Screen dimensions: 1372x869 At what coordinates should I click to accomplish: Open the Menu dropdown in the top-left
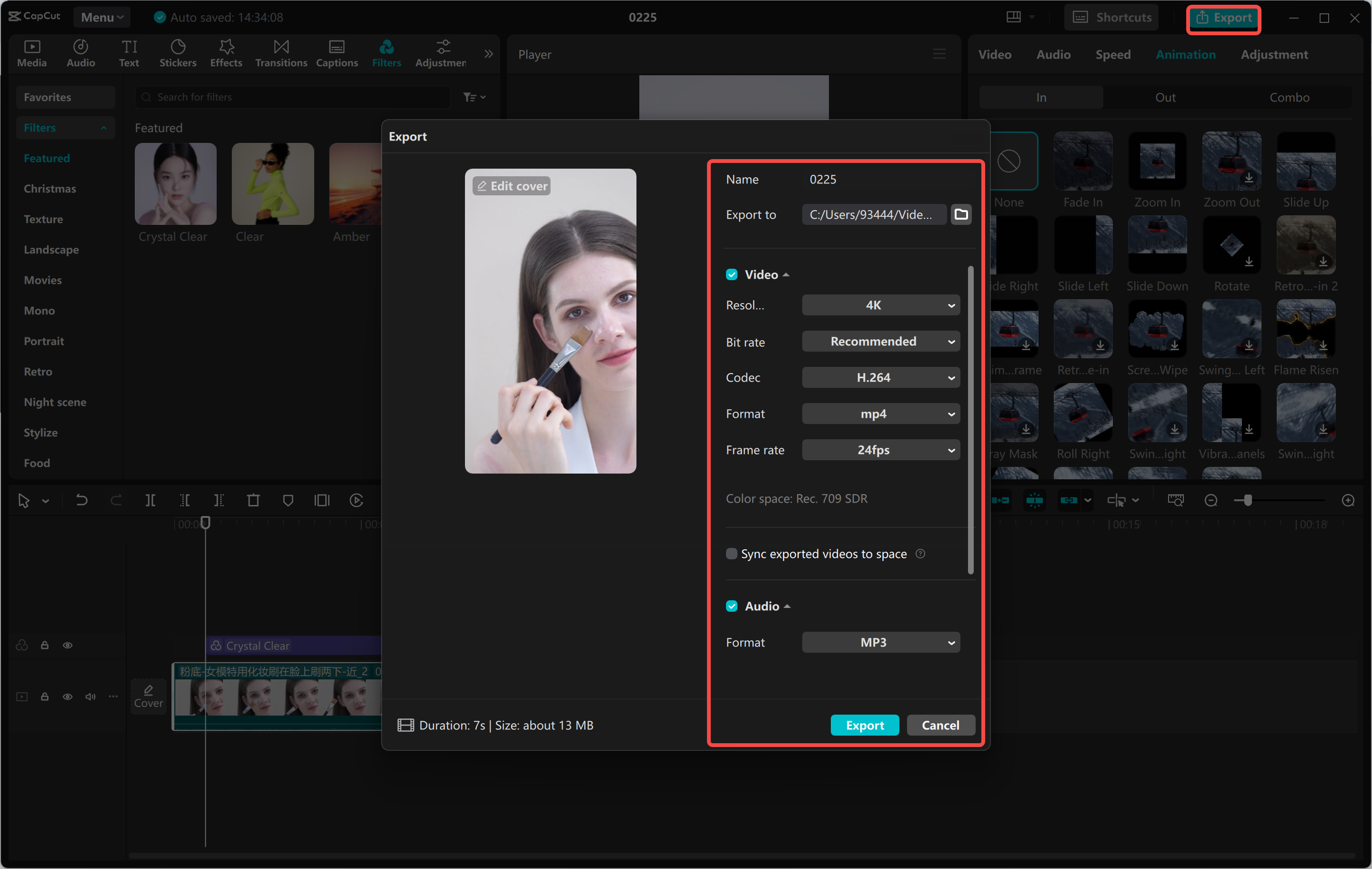pyautogui.click(x=101, y=17)
